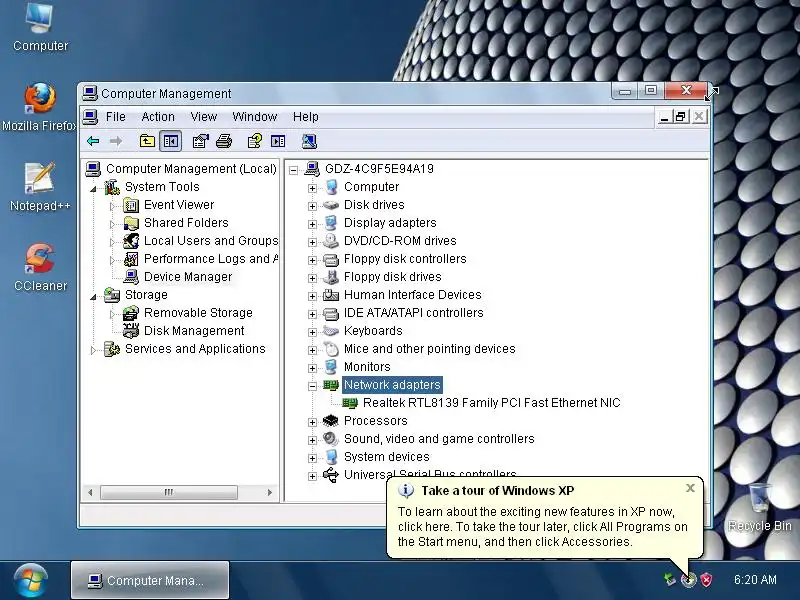Collapse the GDZ-4C9F5E94A19 root node
800x600 pixels.
(x=293, y=170)
